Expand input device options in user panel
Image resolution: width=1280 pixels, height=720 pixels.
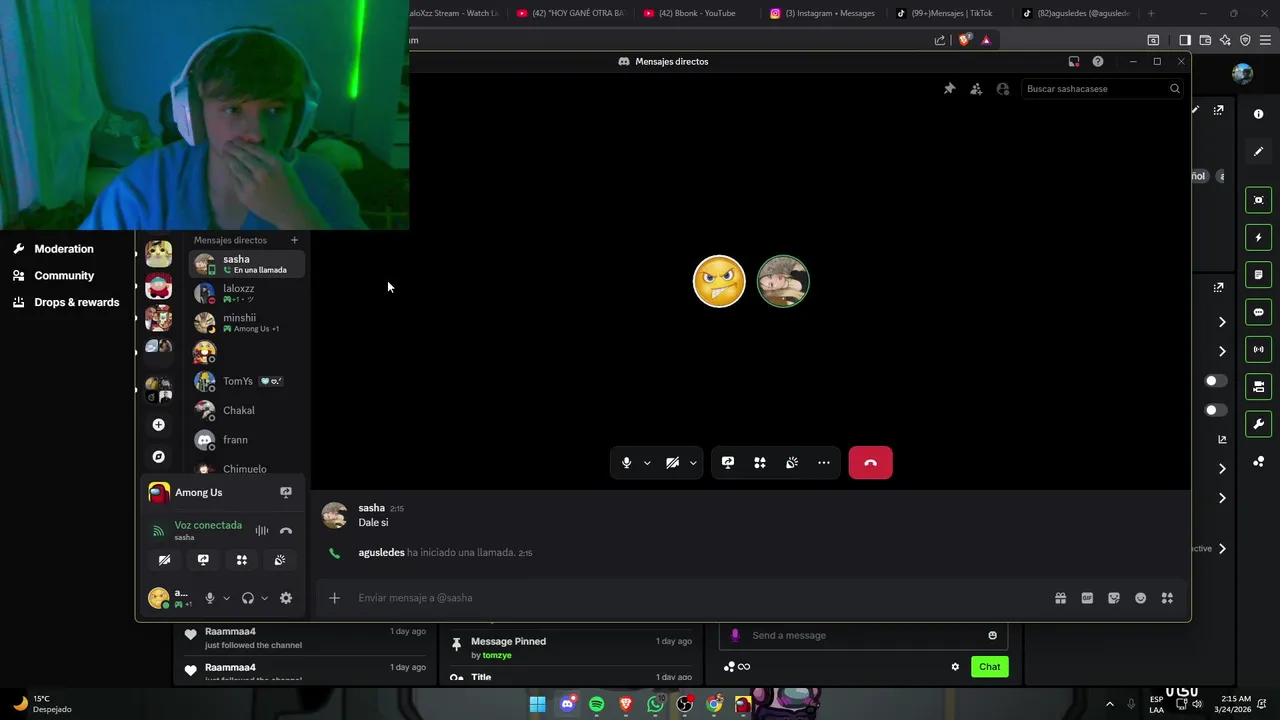(226, 598)
